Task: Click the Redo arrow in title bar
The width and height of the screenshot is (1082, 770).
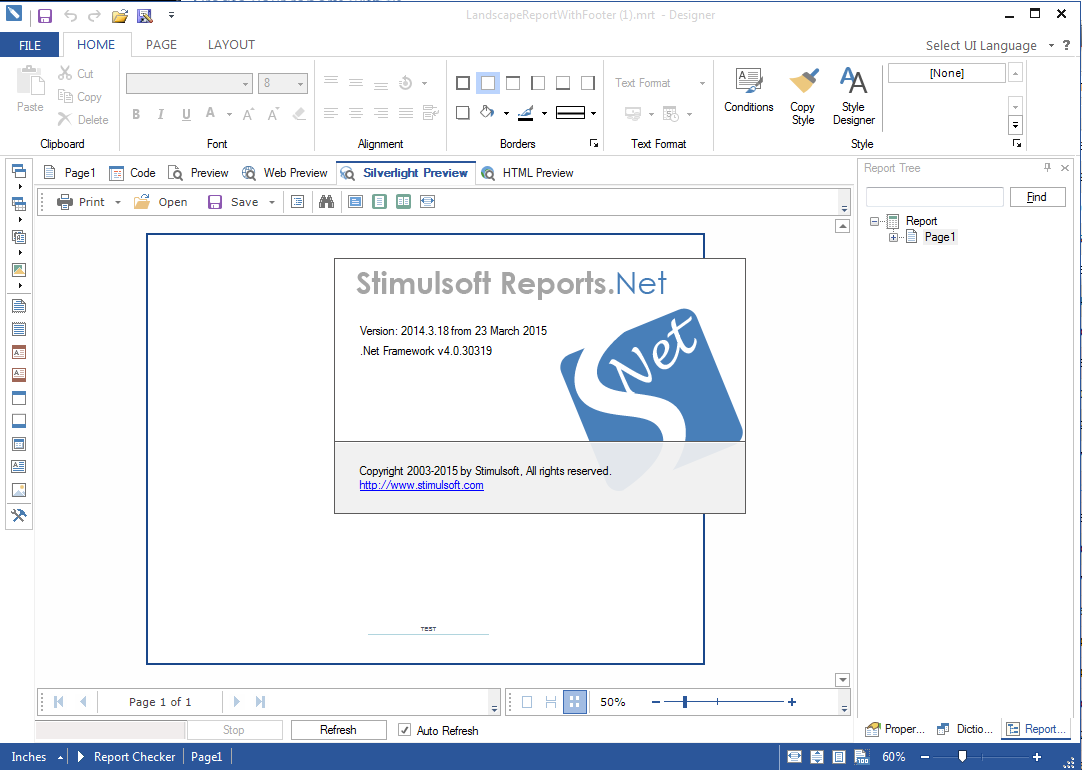Action: (x=95, y=15)
